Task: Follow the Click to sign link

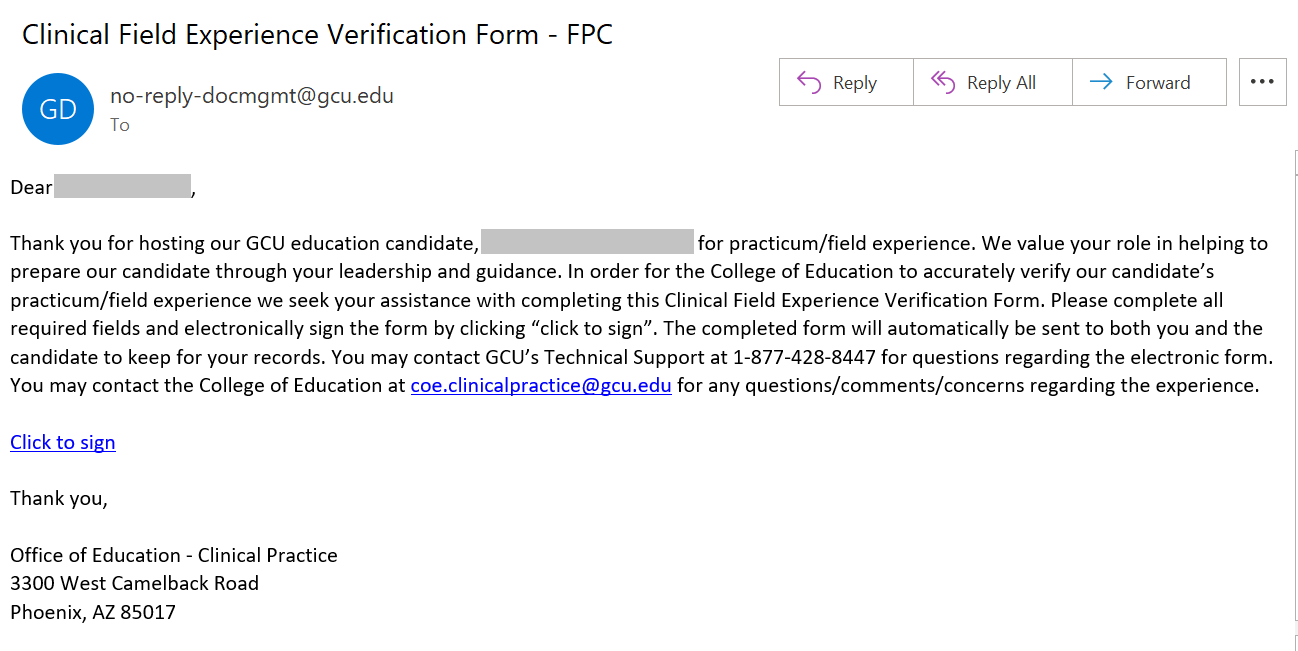Action: pyautogui.click(x=63, y=442)
